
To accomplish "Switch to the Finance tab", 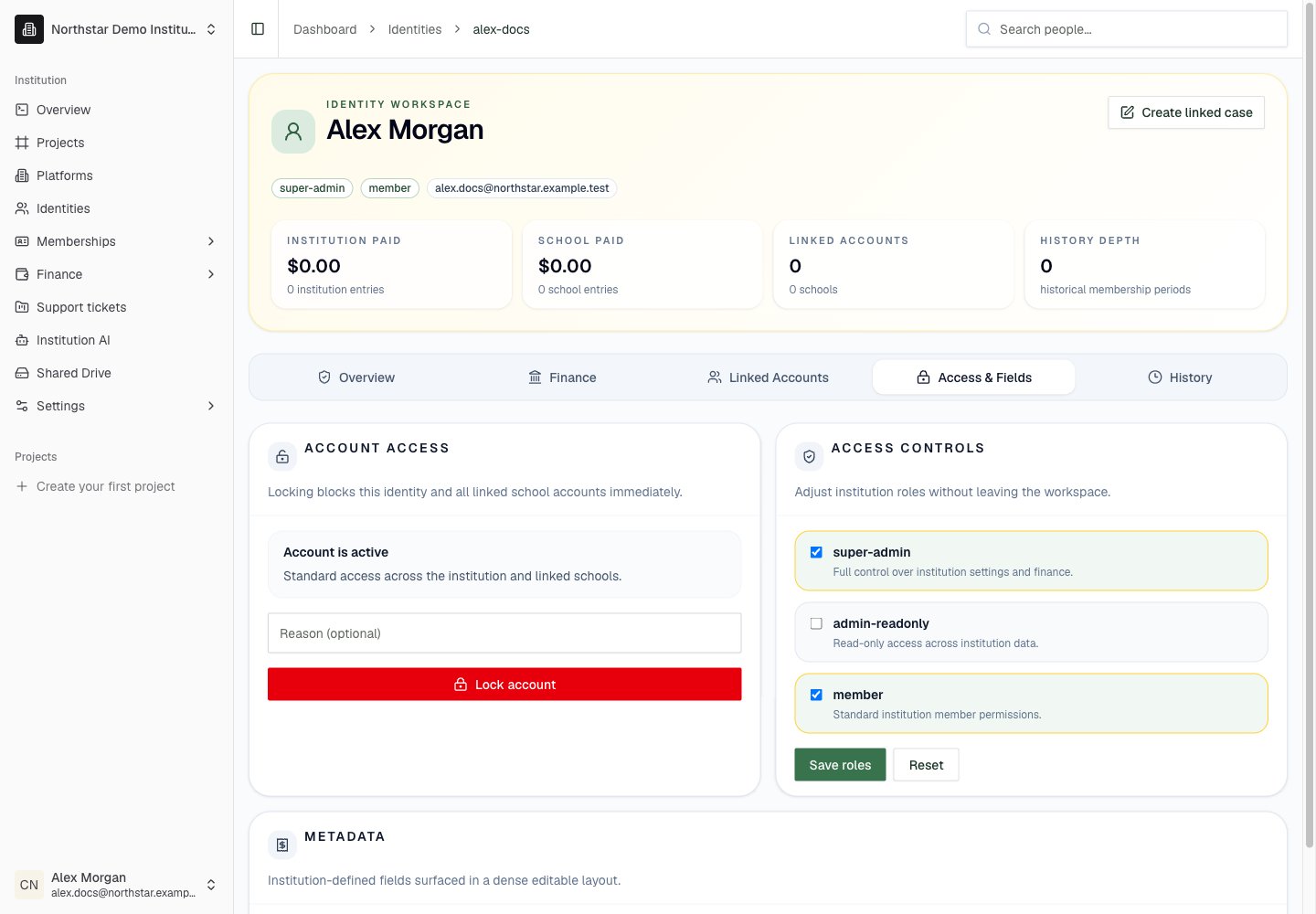I will [x=562, y=377].
